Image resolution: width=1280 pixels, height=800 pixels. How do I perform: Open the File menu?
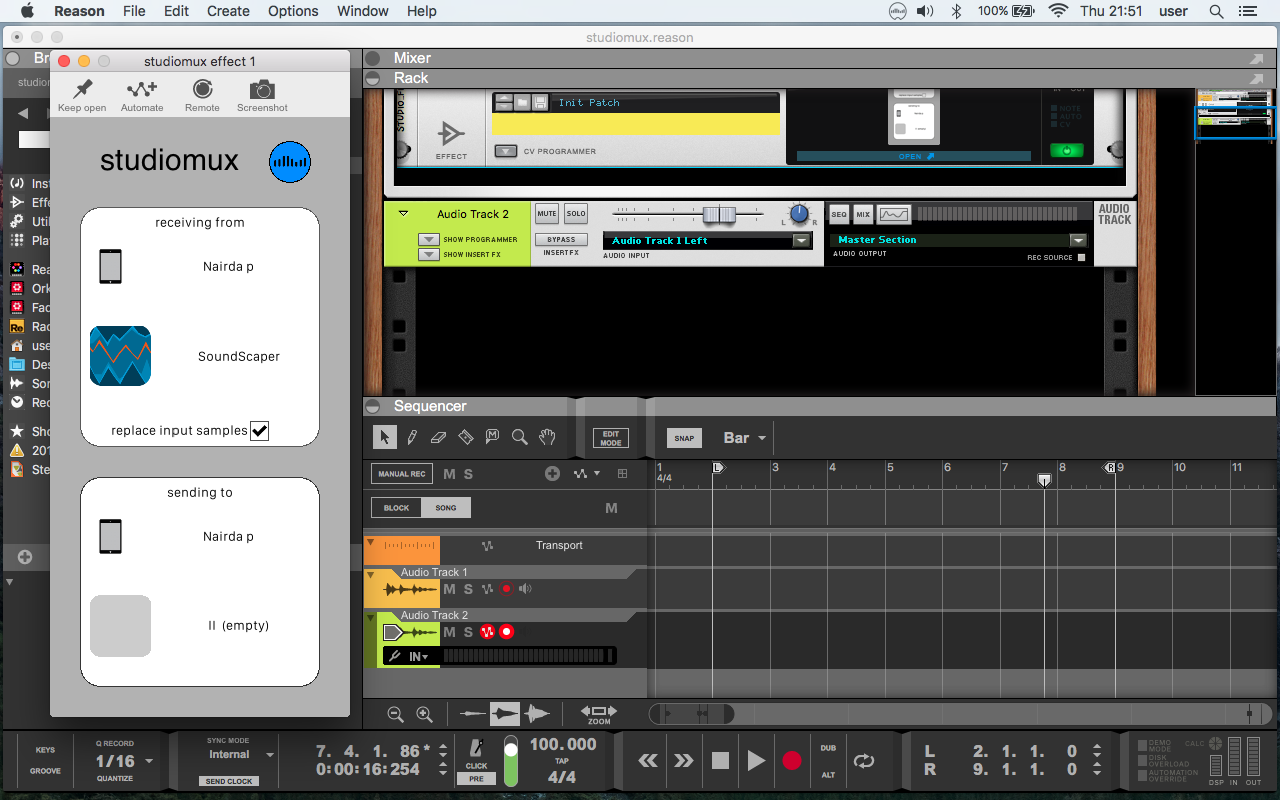coord(134,11)
